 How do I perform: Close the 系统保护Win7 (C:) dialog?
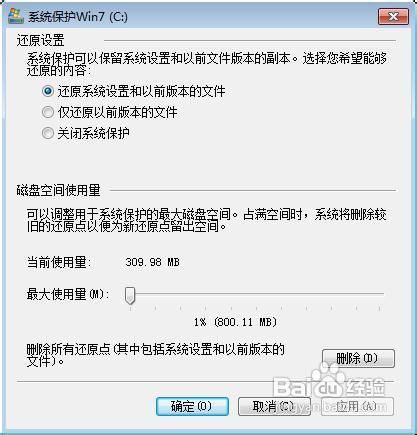393,16
